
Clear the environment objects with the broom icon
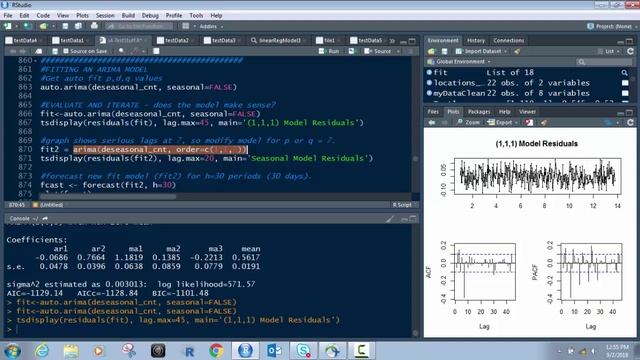(x=518, y=51)
